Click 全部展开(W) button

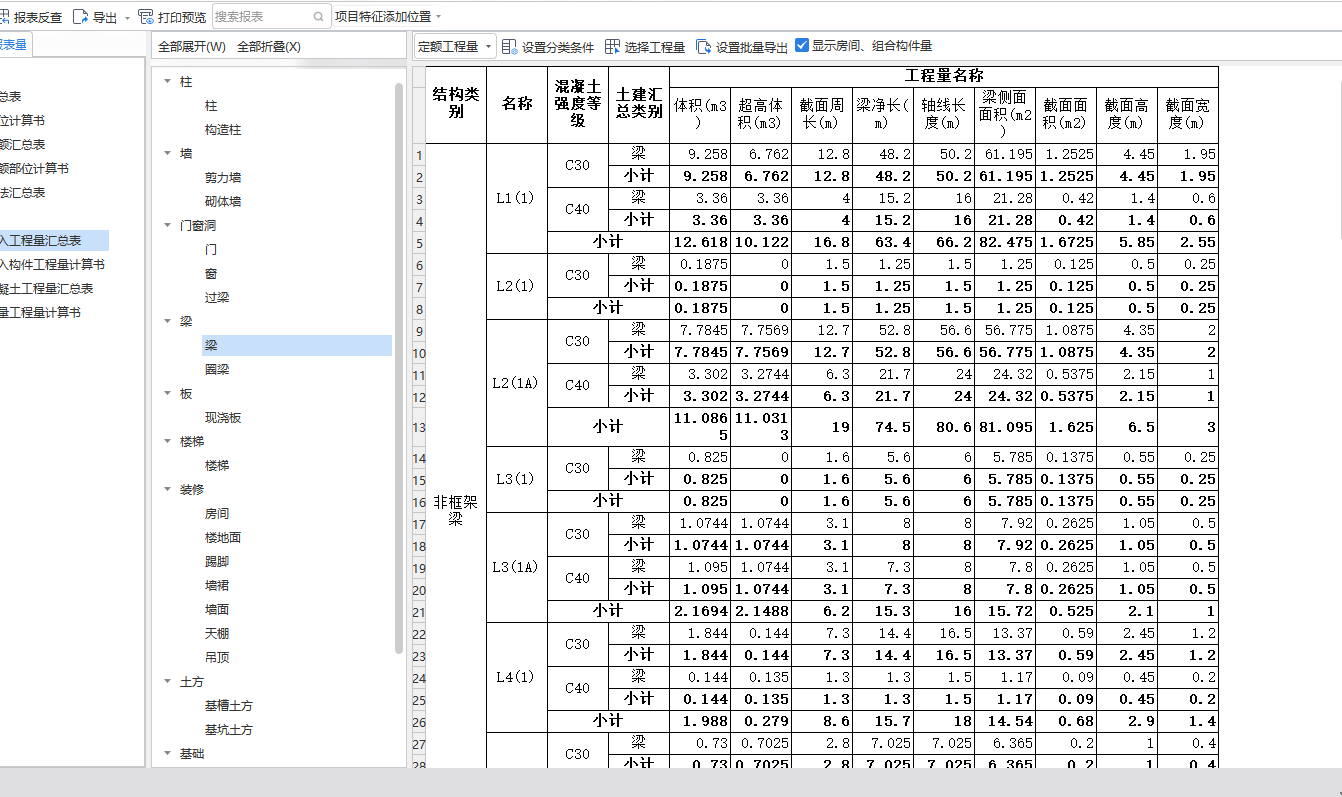click(192, 47)
